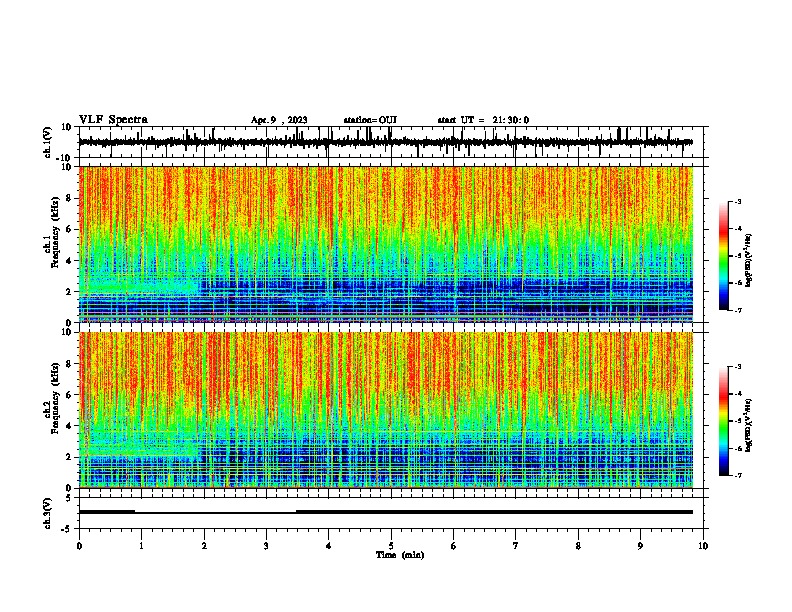This screenshot has width=792, height=612.
Task: Click the '3' tick on time axis
Action: tap(266, 546)
